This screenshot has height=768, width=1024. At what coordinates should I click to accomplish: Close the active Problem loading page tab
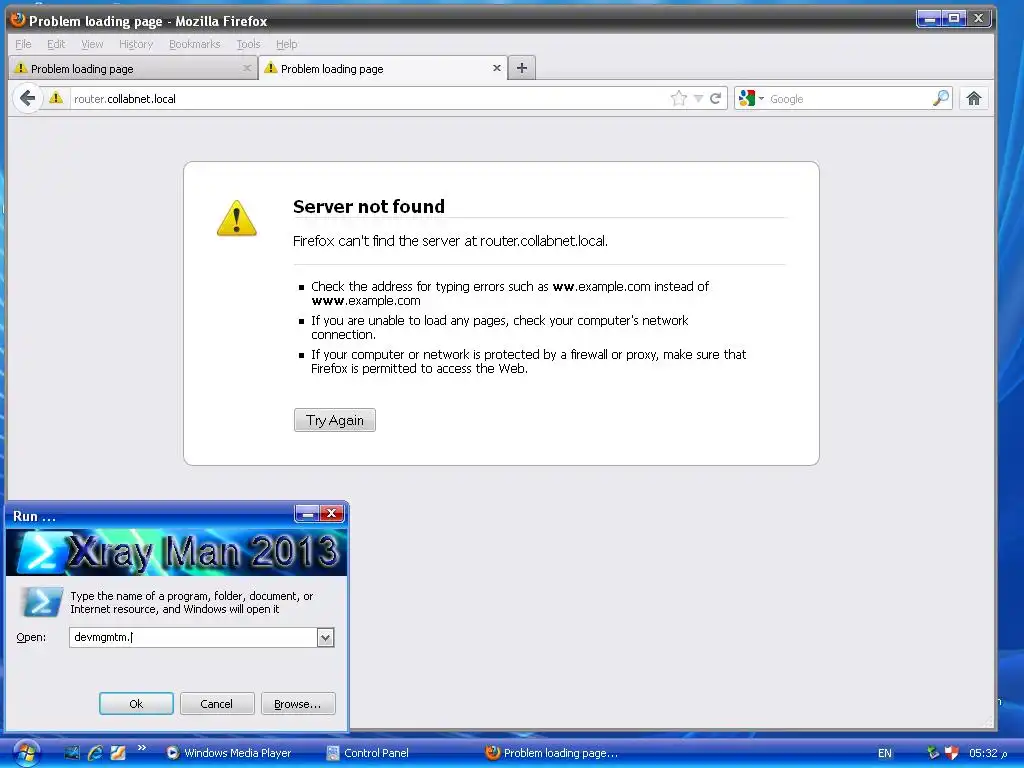tap(496, 68)
